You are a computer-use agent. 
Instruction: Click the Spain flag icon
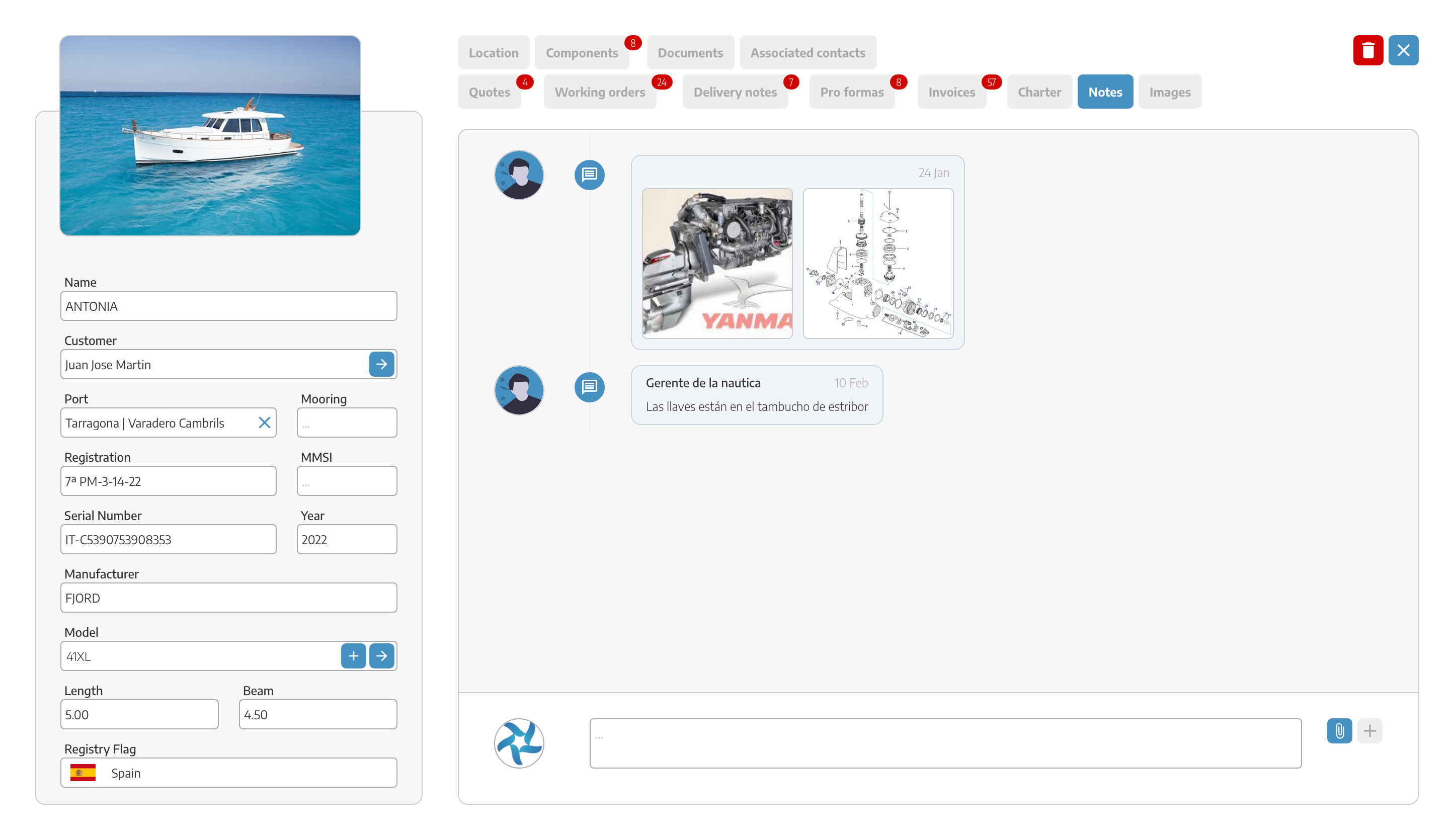tap(83, 773)
